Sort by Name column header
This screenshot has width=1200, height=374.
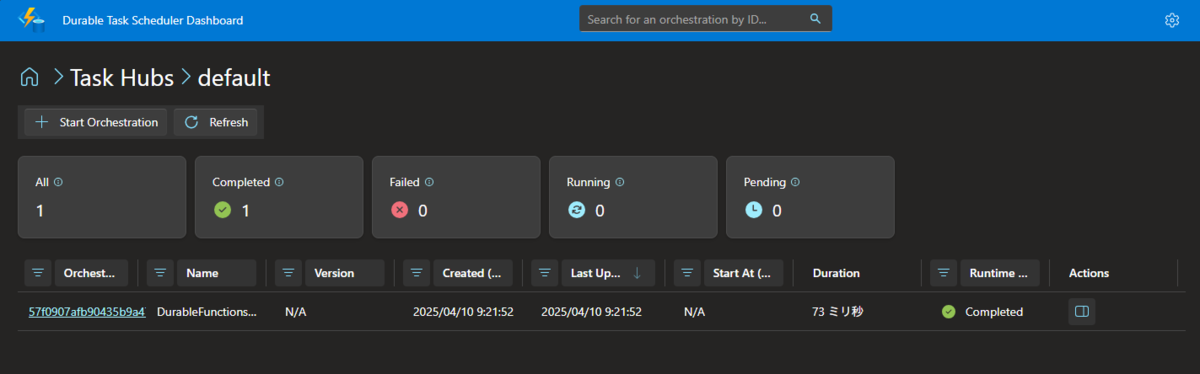point(217,273)
